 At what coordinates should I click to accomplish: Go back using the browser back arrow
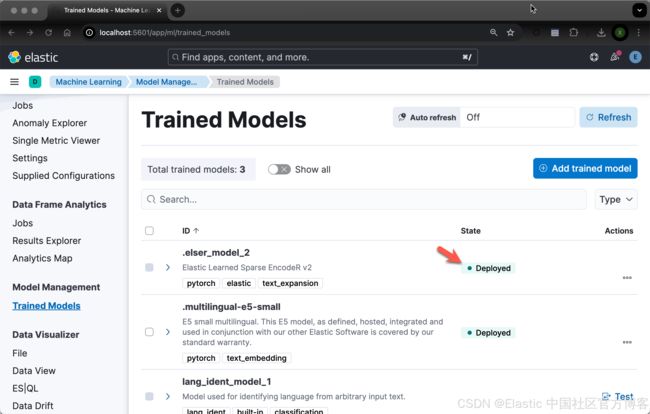12,33
